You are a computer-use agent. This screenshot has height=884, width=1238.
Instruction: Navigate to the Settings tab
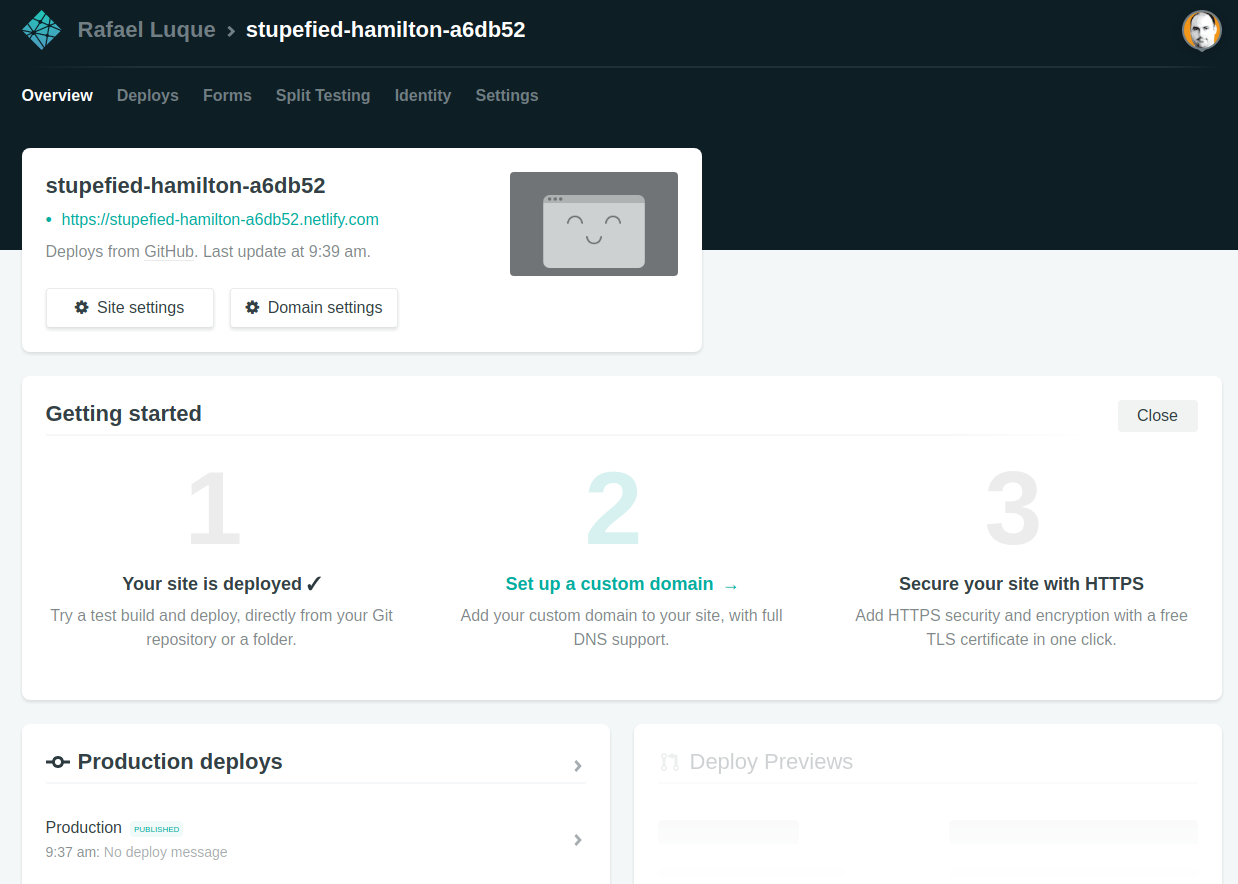coord(507,96)
